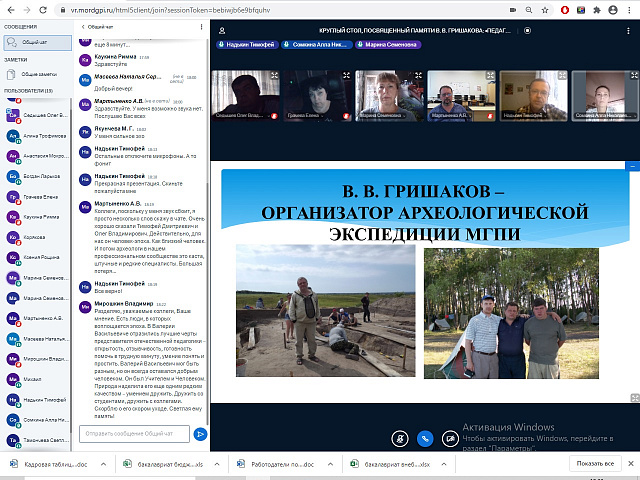The image size is (640, 480).
Task: Open downloaded Кадровая таблиц...doc file
Action: click(49, 464)
